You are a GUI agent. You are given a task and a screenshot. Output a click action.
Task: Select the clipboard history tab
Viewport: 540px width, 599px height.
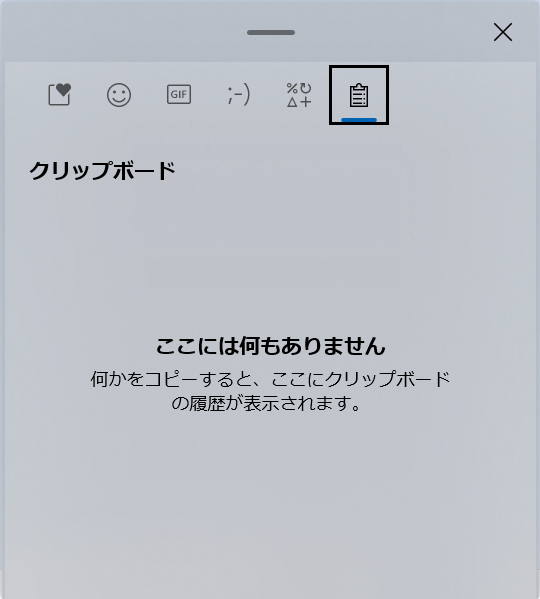click(x=359, y=94)
